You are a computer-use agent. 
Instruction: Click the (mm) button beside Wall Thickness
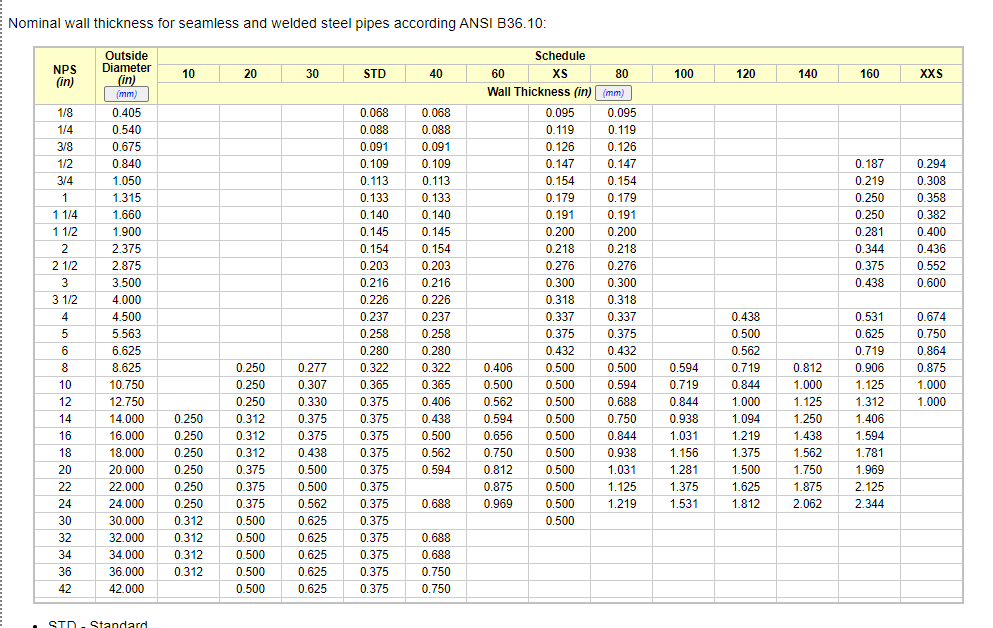click(613, 93)
